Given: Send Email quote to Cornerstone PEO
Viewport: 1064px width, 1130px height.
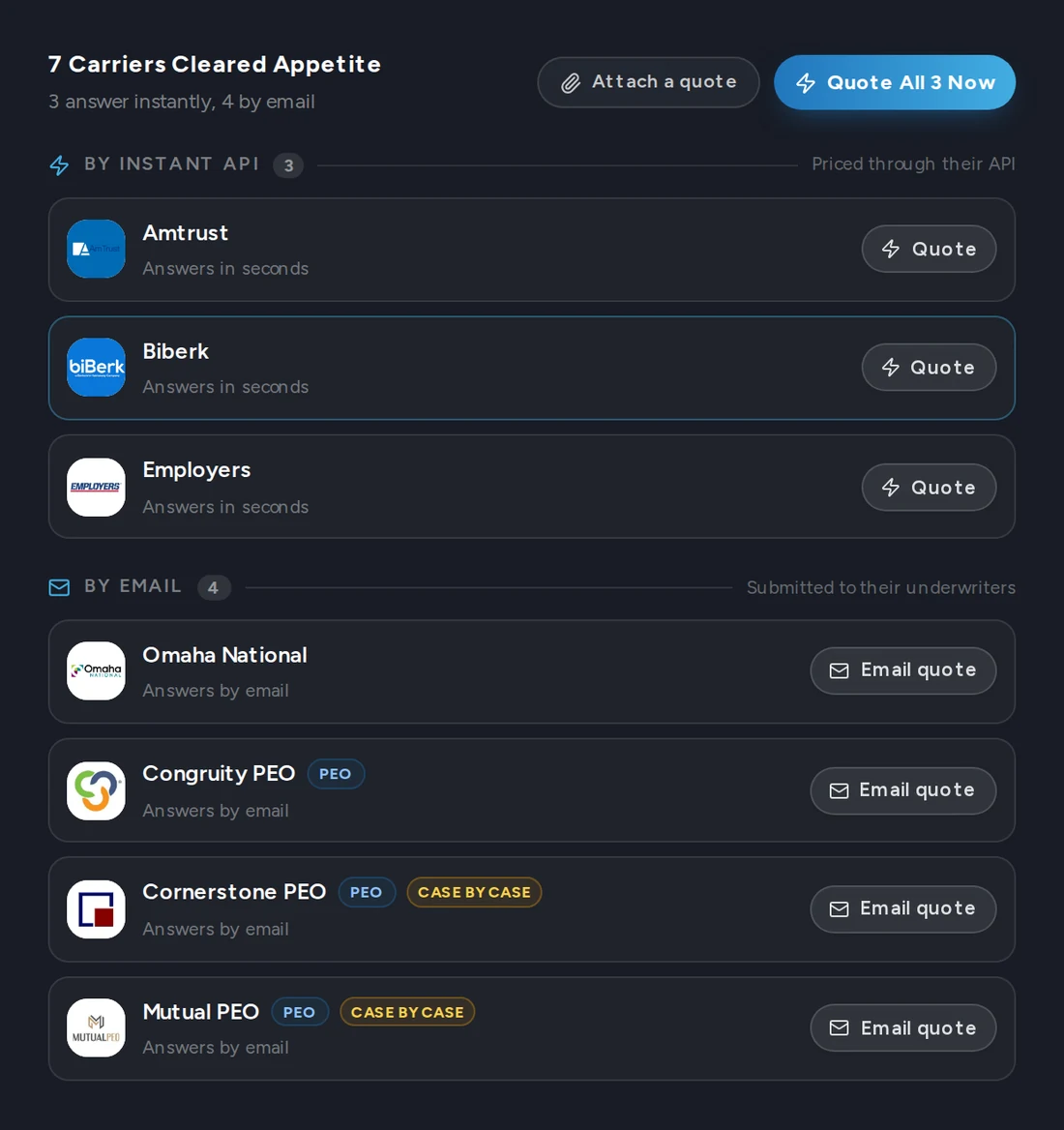Looking at the screenshot, I should 903,908.
